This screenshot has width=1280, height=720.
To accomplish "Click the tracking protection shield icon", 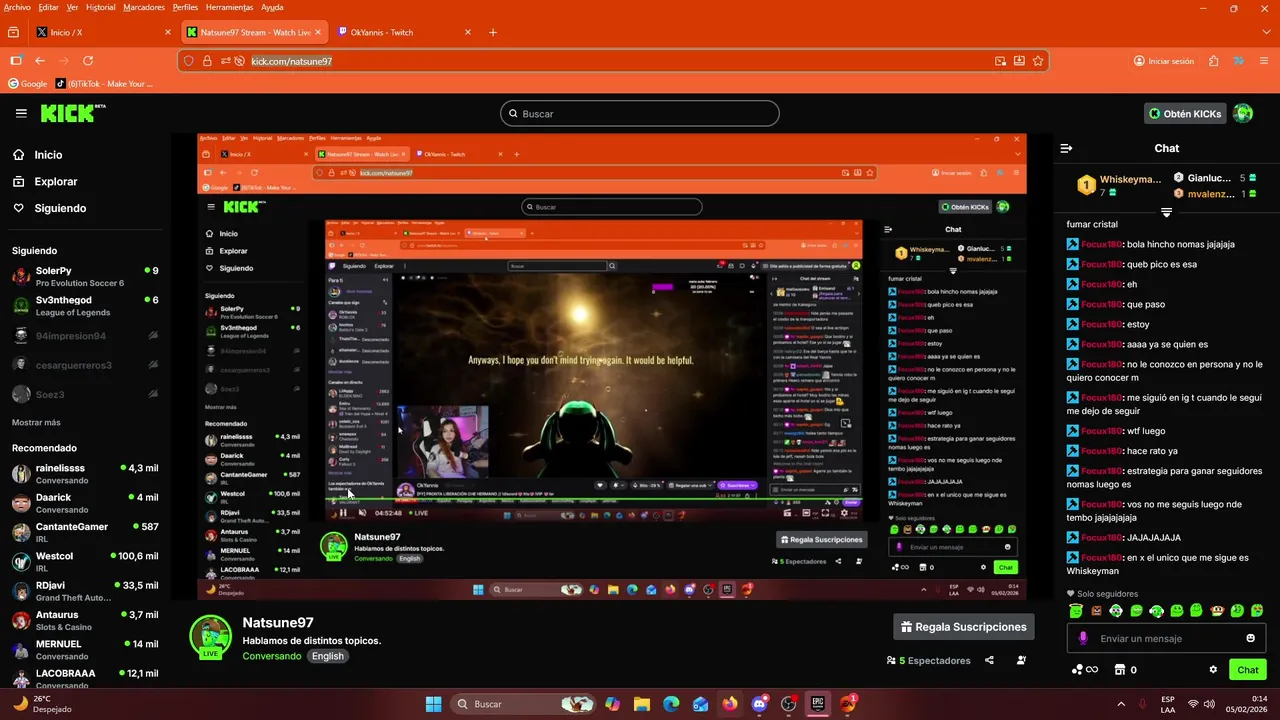I will [x=189, y=61].
